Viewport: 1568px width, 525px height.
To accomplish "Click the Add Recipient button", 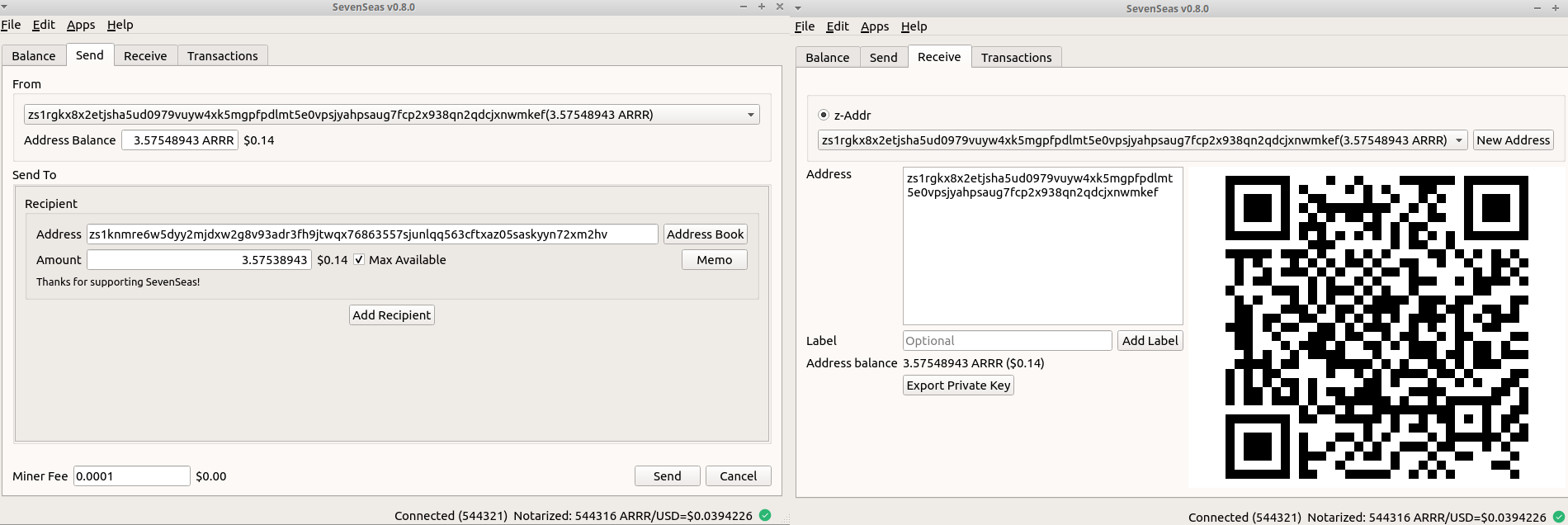I will point(392,315).
